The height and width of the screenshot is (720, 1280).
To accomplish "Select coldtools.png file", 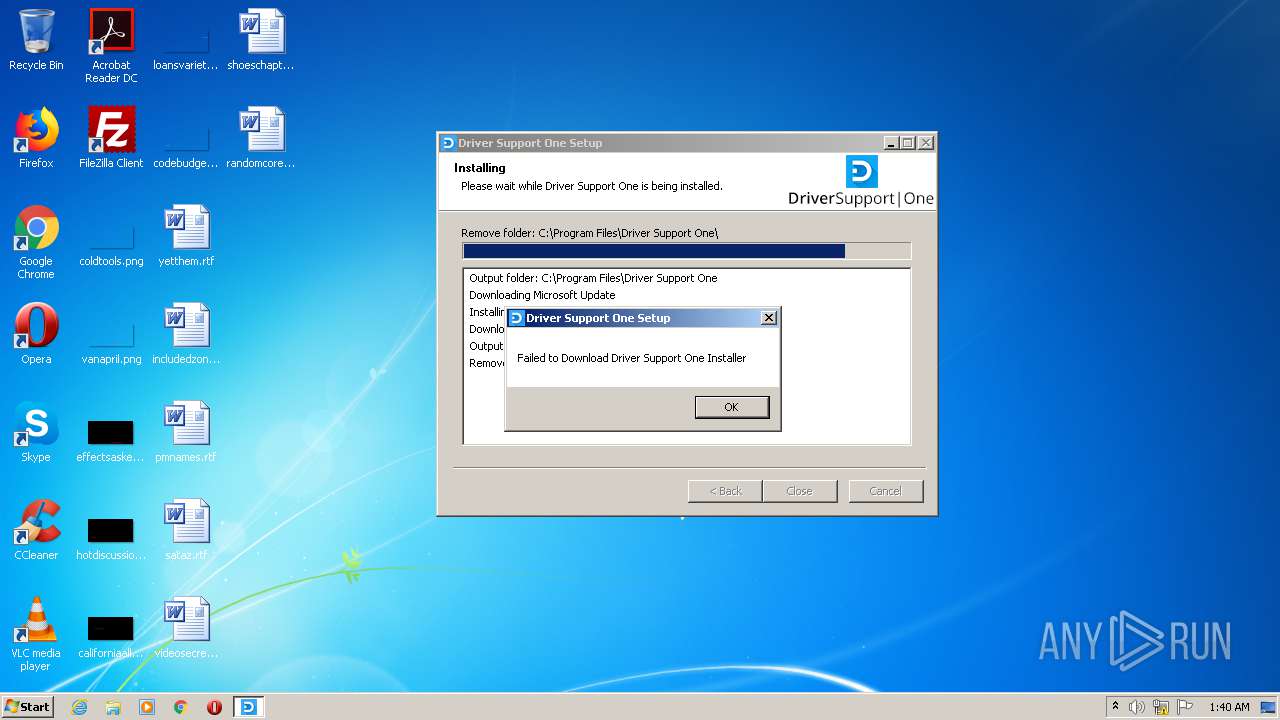I will (111, 240).
